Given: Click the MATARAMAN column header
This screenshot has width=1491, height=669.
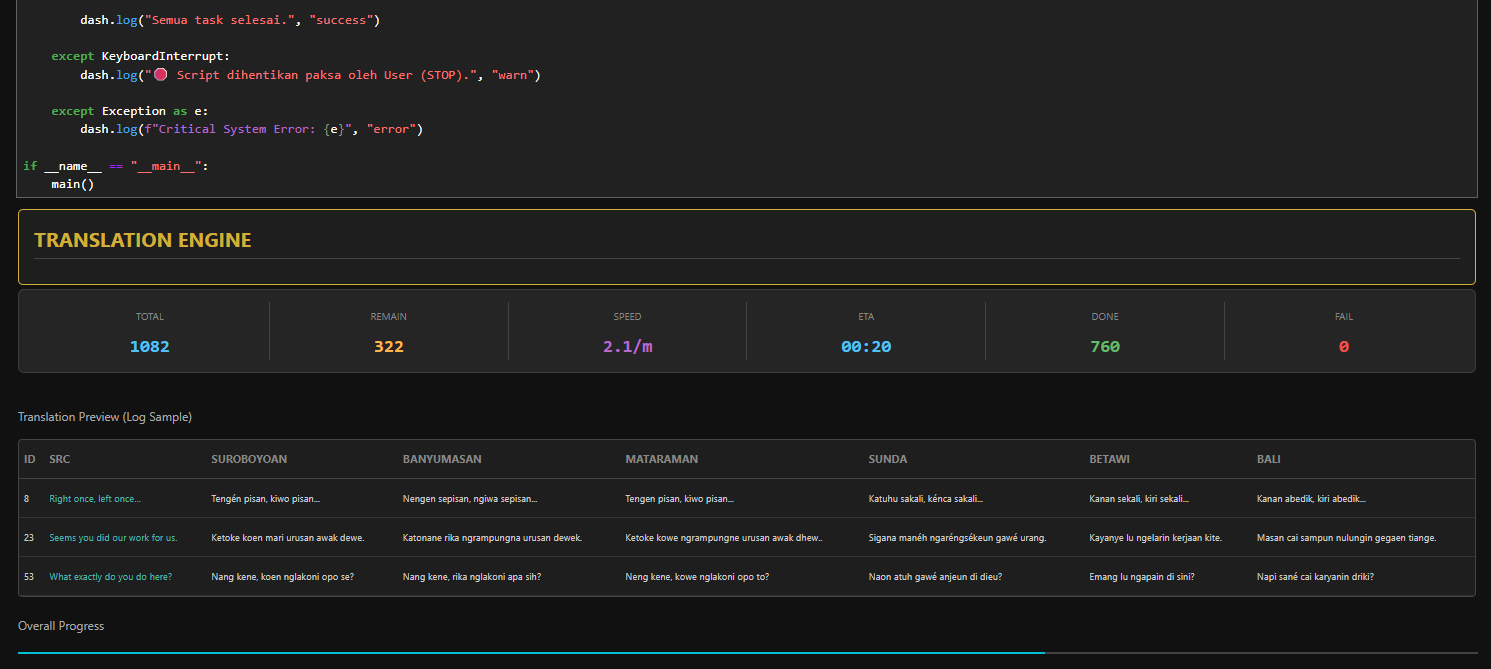Looking at the screenshot, I should [x=661, y=459].
